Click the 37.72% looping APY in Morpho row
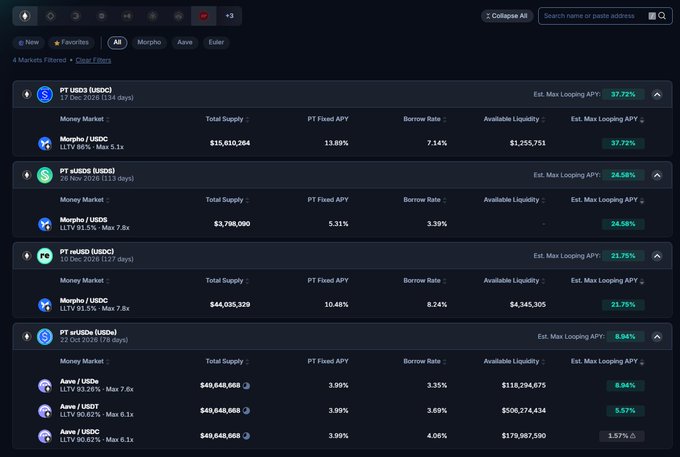 point(623,143)
